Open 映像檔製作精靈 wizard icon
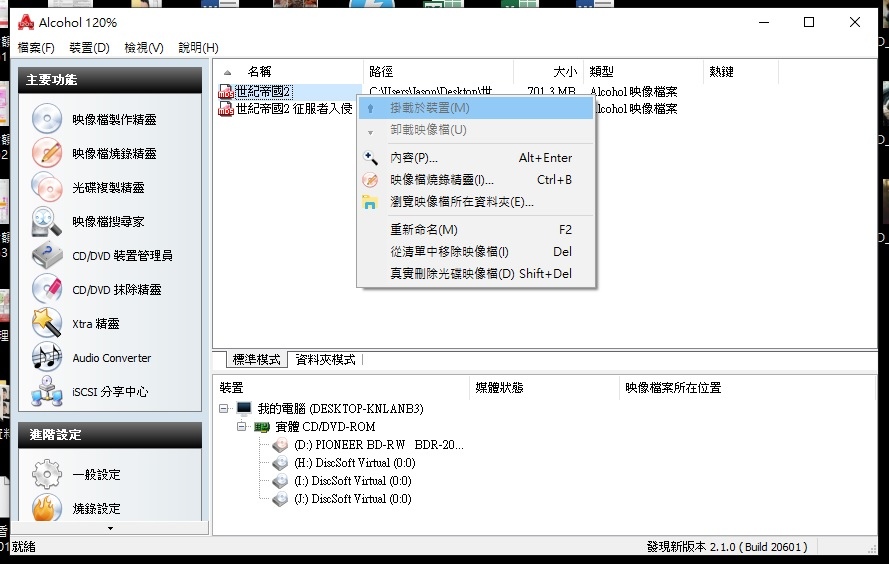 [x=46, y=119]
